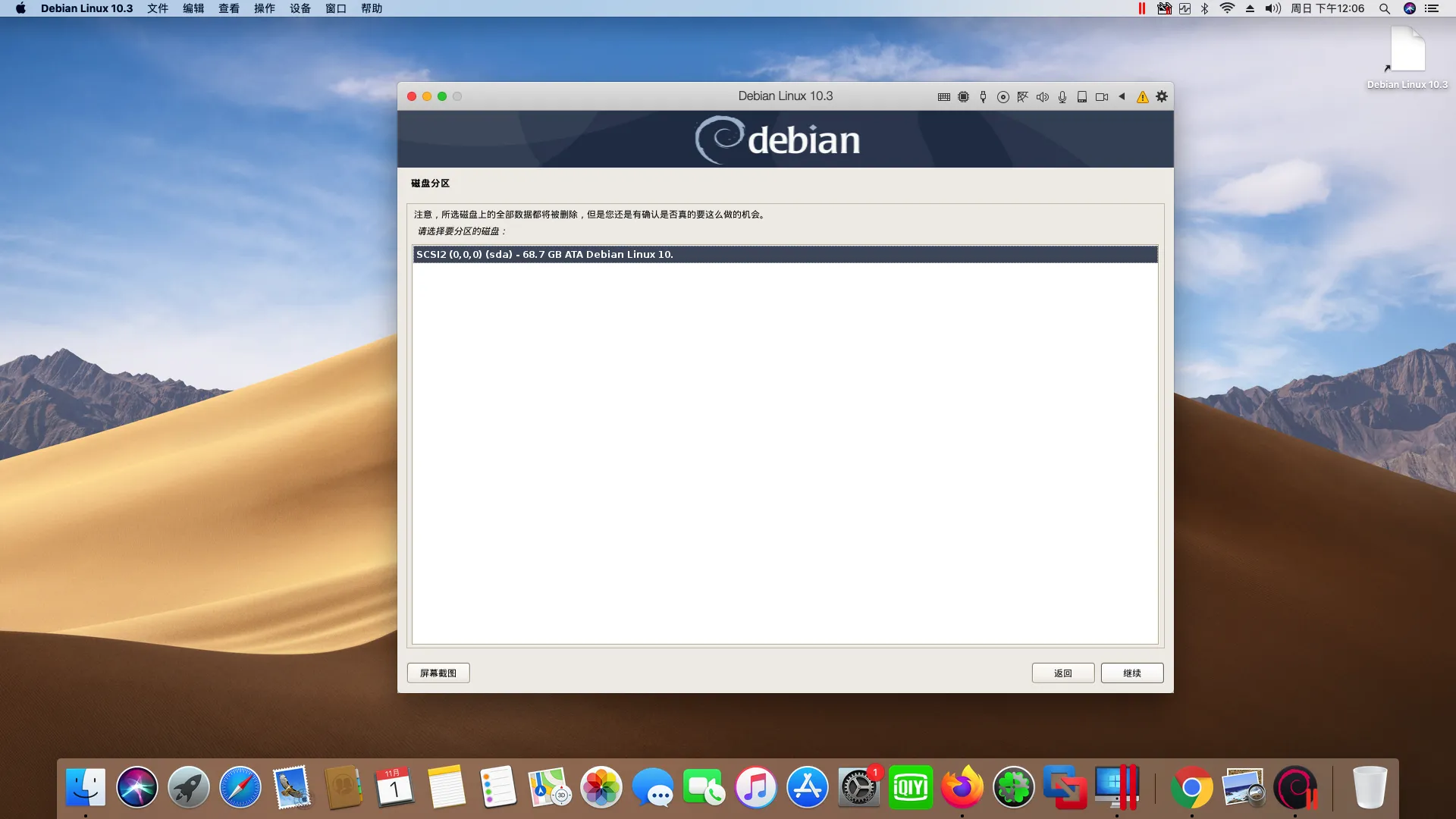Open FaceTime app in the Dock

tap(704, 787)
